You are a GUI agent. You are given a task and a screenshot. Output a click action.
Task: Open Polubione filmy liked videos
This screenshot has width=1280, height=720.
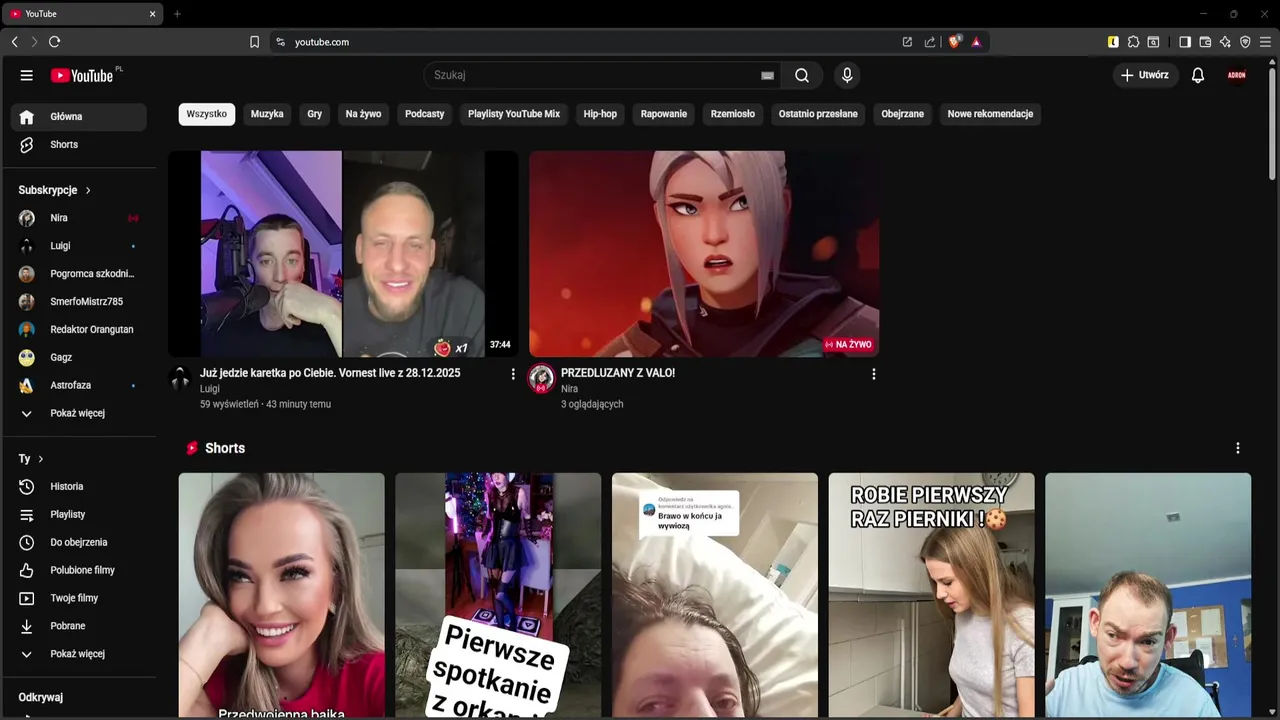pos(79,571)
